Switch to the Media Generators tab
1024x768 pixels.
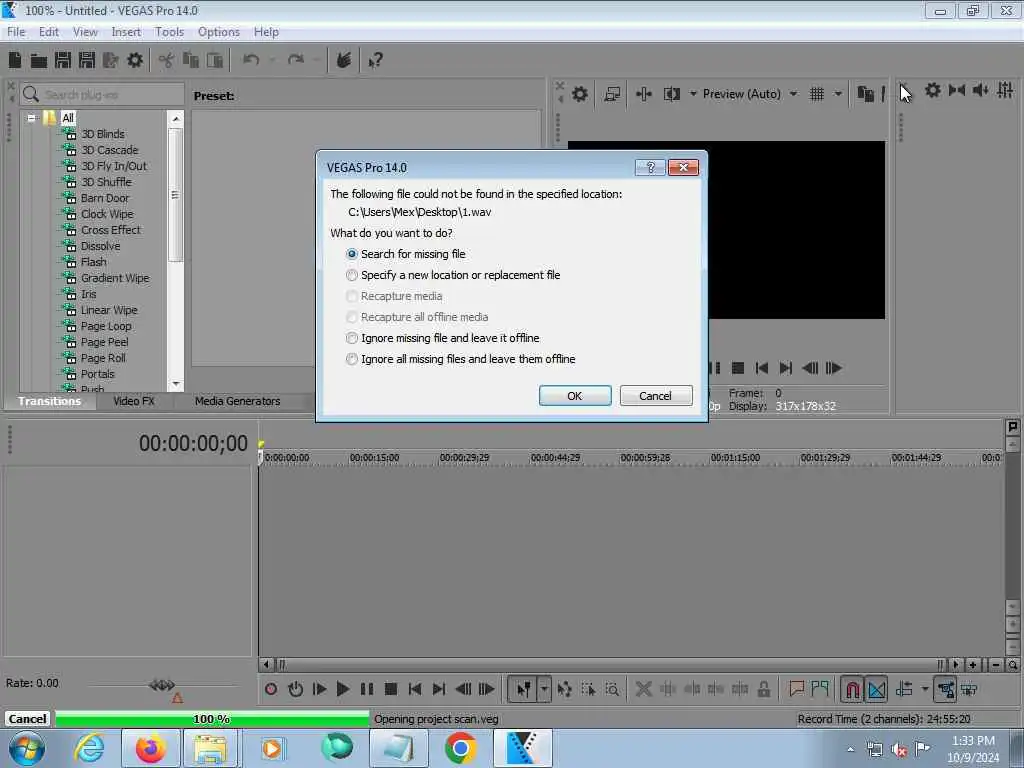pos(238,401)
